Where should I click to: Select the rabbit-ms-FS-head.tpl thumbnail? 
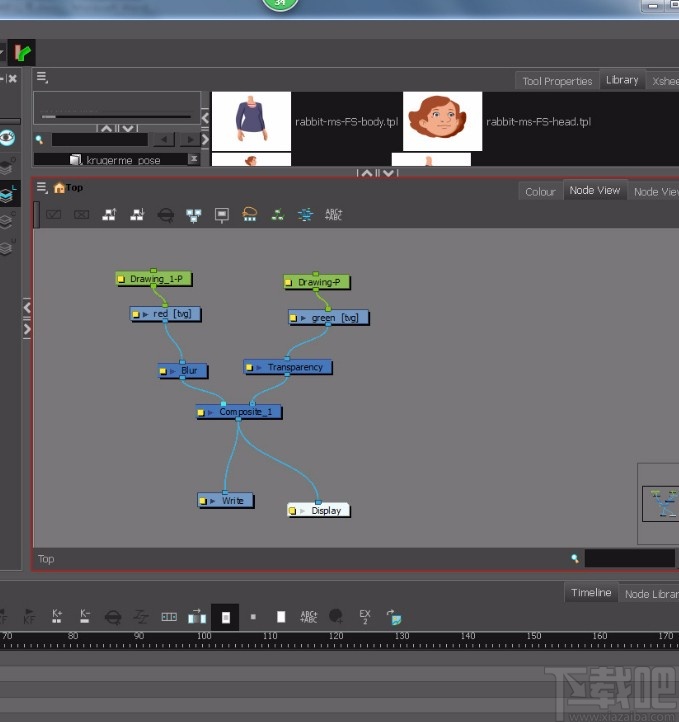(x=442, y=121)
